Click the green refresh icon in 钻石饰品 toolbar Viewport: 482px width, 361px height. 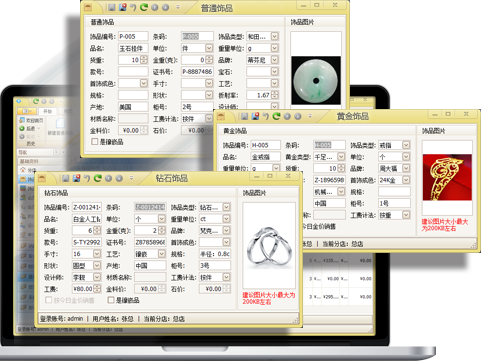[98, 178]
